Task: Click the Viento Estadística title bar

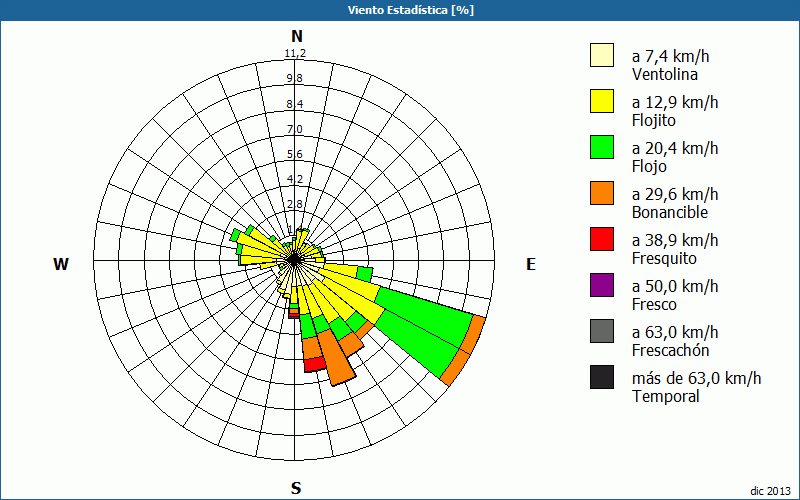Action: pyautogui.click(x=400, y=10)
